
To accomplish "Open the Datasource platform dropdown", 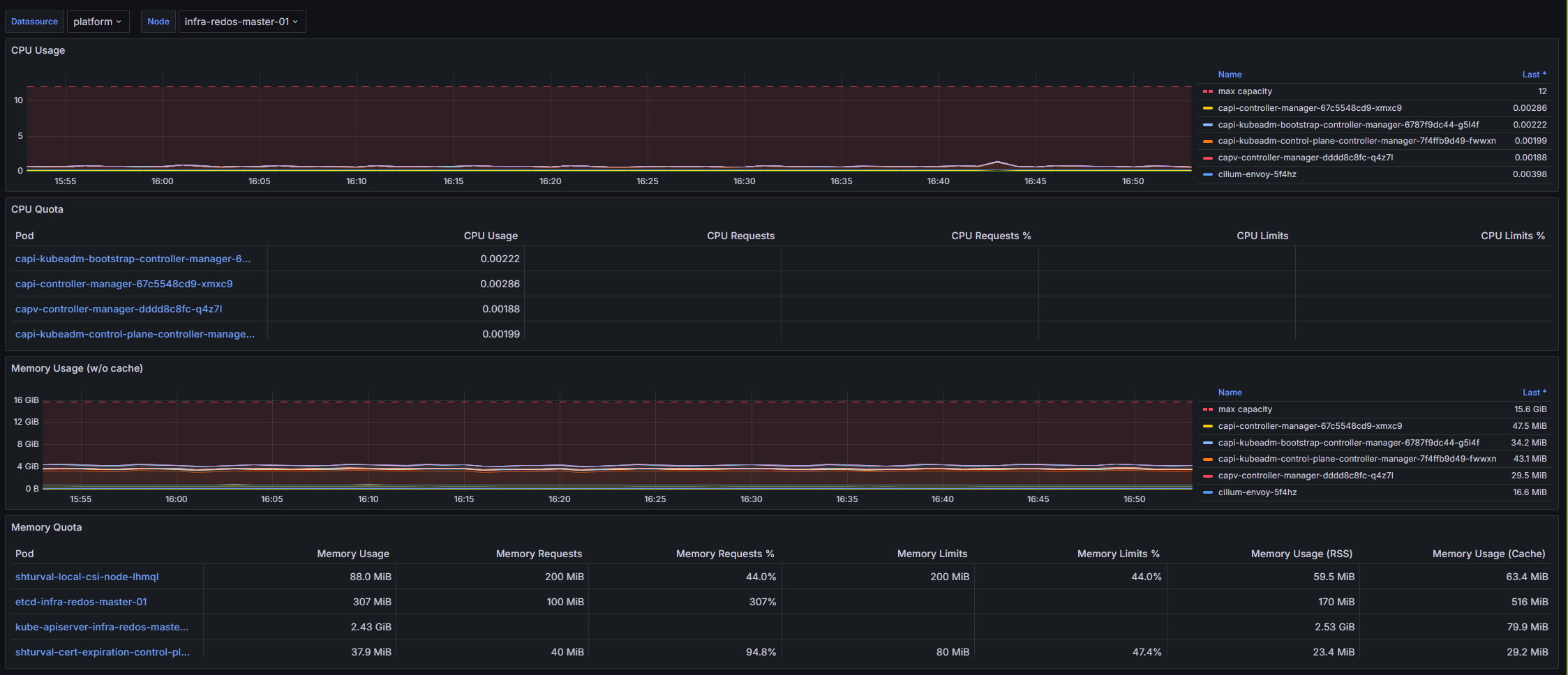I will coord(97,22).
